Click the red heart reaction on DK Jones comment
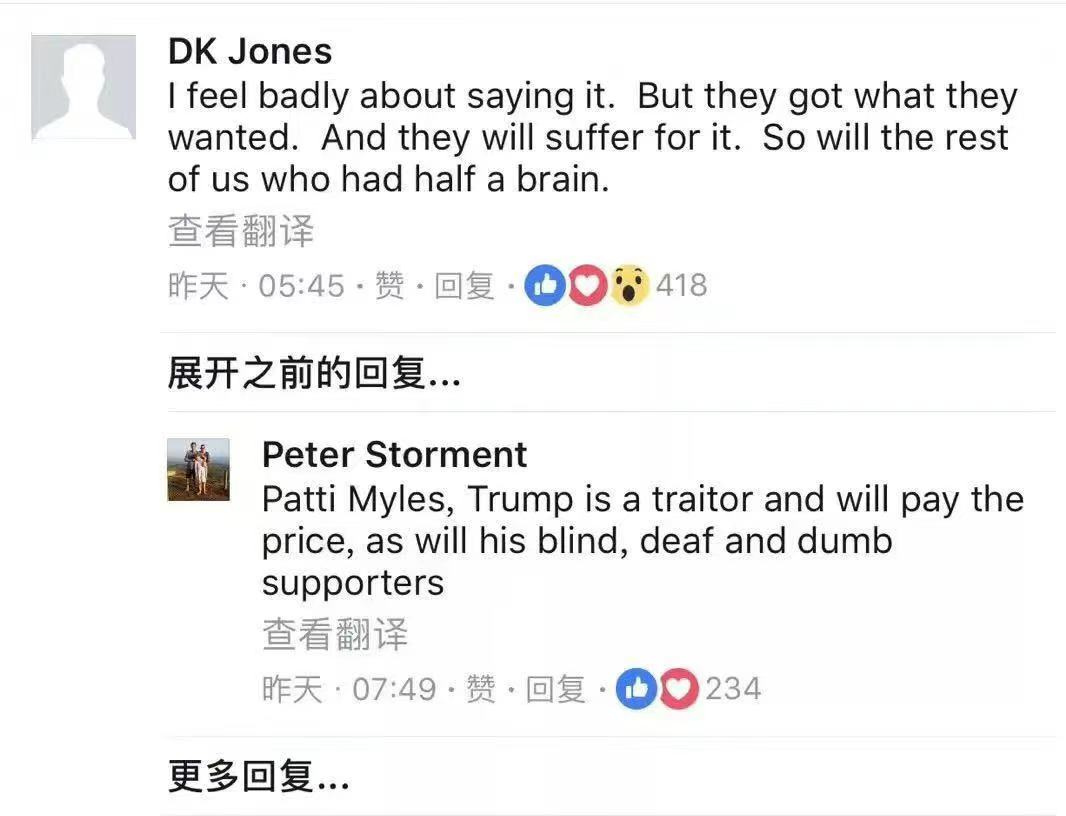 (587, 285)
